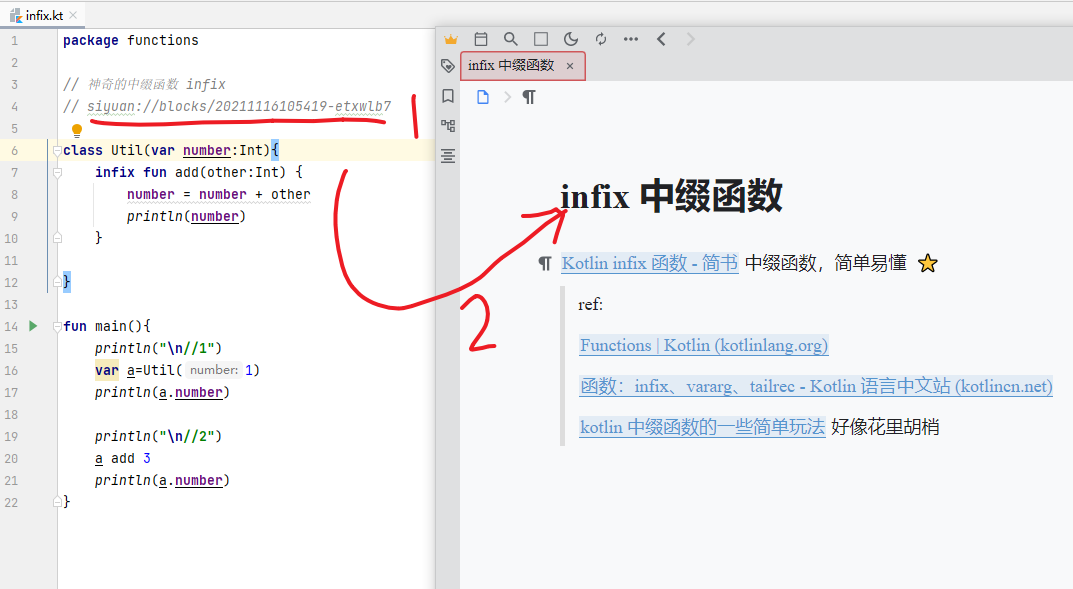Click the println("\n//1") line
This screenshot has width=1073, height=589.
[x=158, y=348]
